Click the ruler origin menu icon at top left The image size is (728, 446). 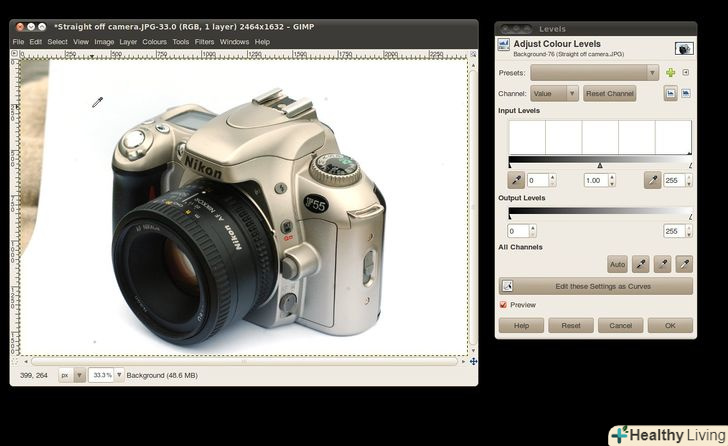14,54
